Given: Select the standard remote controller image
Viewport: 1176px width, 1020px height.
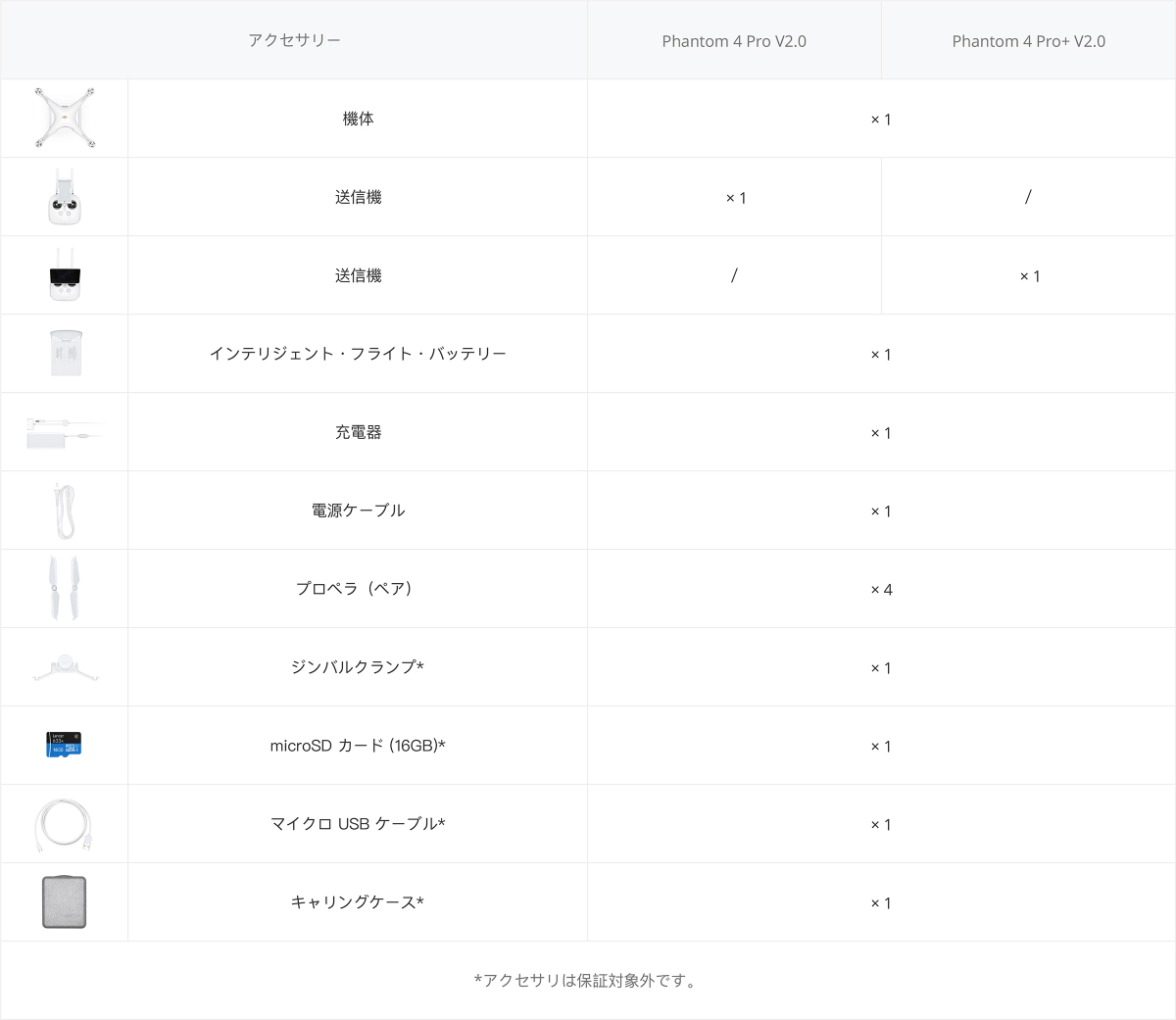Looking at the screenshot, I should pos(65,197).
